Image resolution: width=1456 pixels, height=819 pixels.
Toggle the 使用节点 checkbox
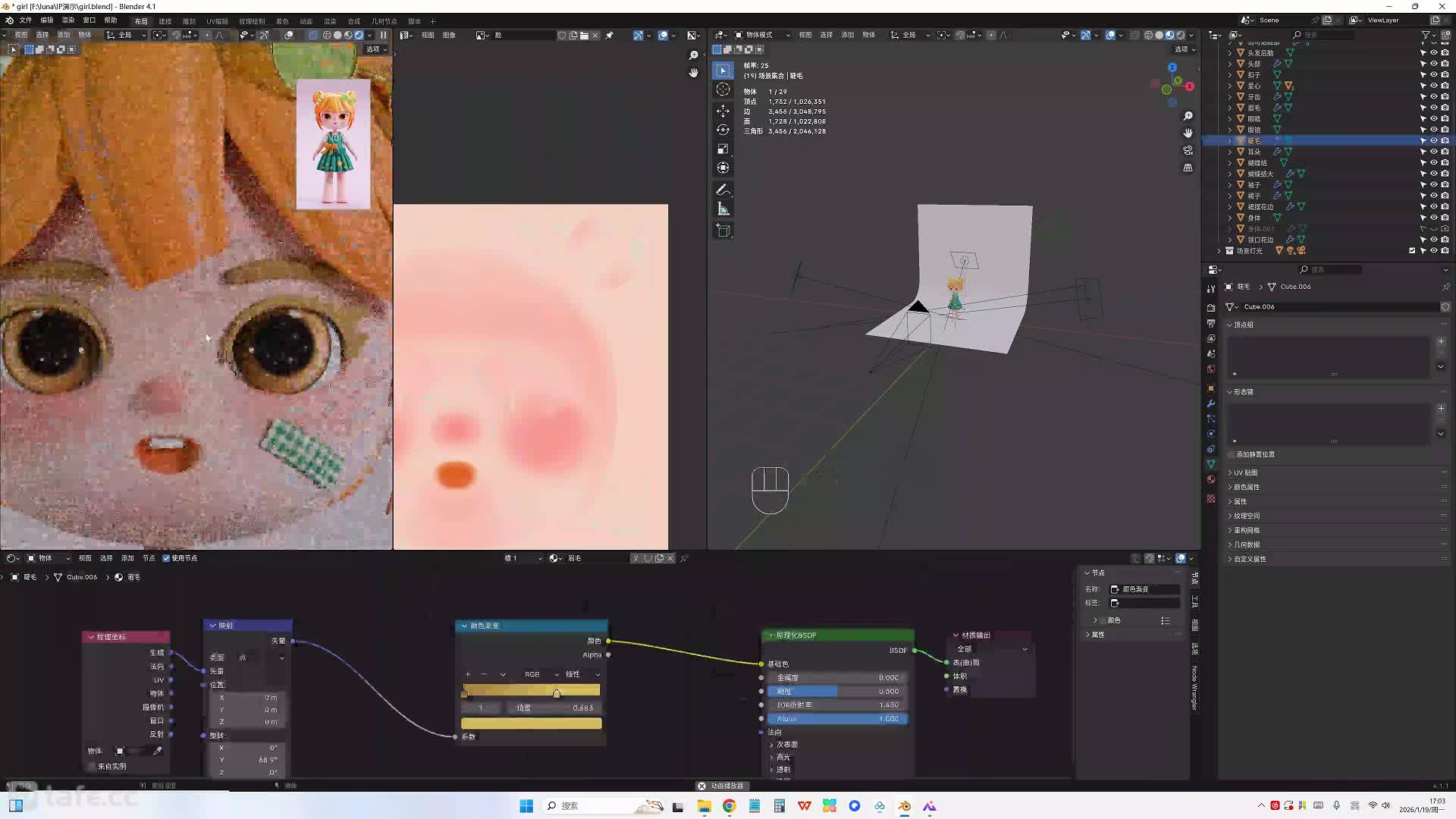[x=167, y=558]
